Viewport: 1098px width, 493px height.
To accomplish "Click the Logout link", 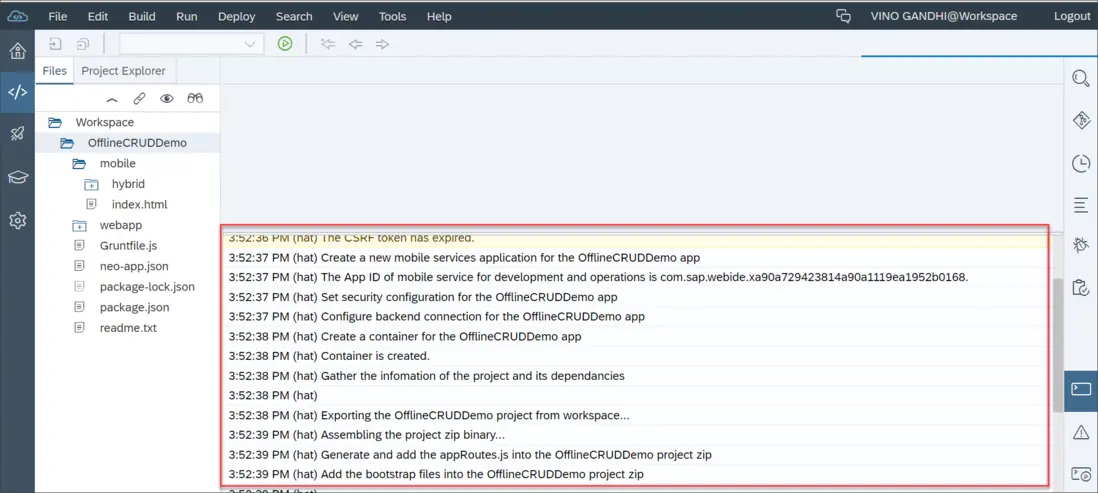I will coord(1071,16).
